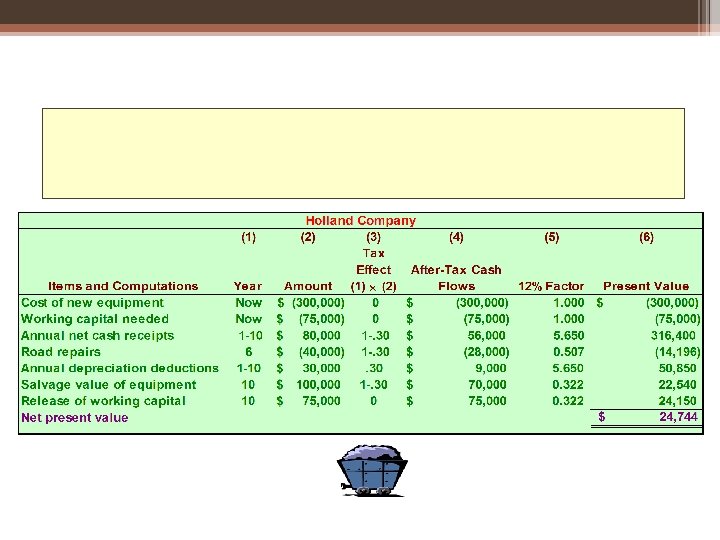The height and width of the screenshot is (540, 720).
Task: Click the 'Items and Computations' column header
Action: pos(123,286)
